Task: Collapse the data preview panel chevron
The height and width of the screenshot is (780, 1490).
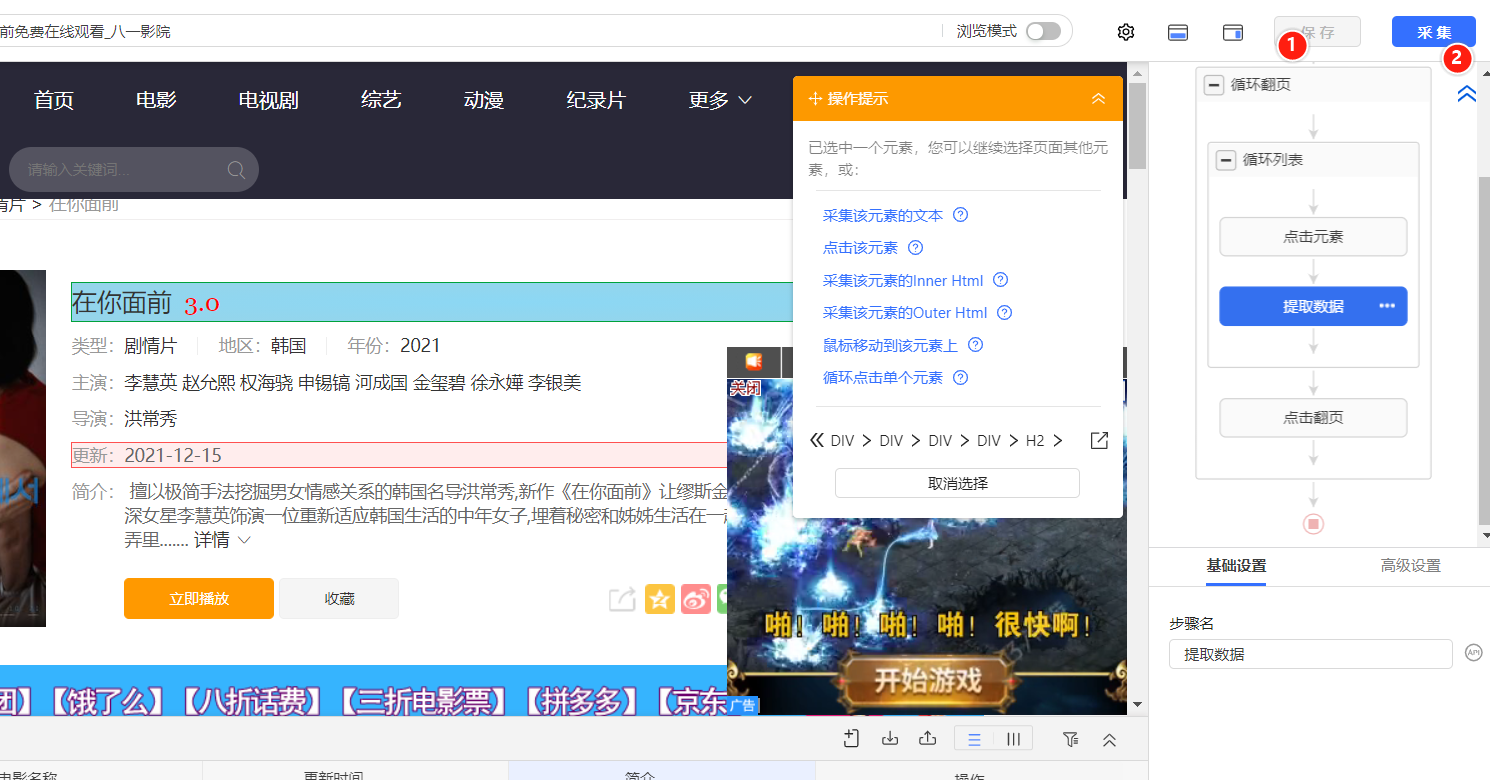Action: [x=1109, y=739]
